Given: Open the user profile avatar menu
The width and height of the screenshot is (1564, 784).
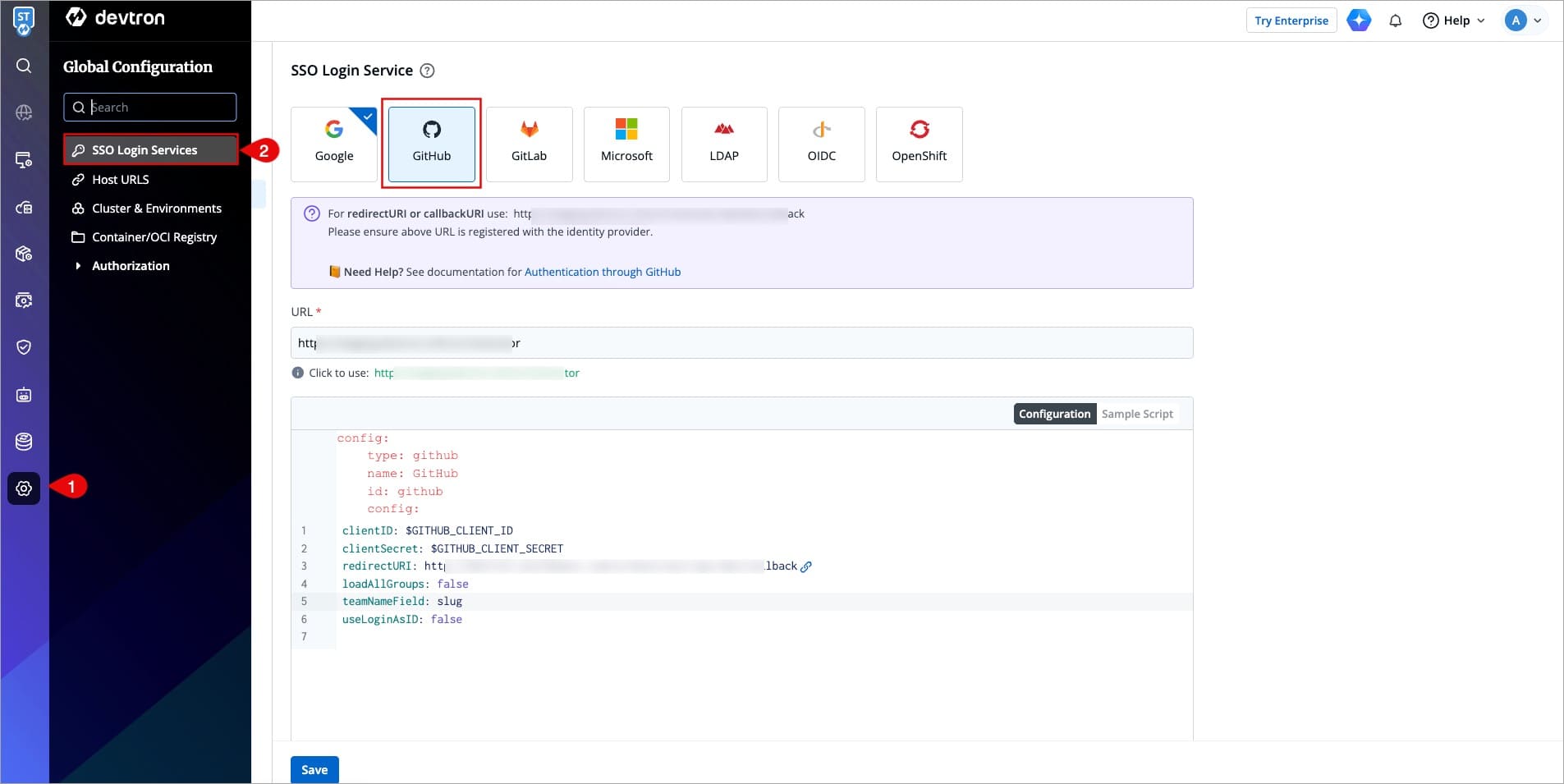Looking at the screenshot, I should pos(1523,21).
